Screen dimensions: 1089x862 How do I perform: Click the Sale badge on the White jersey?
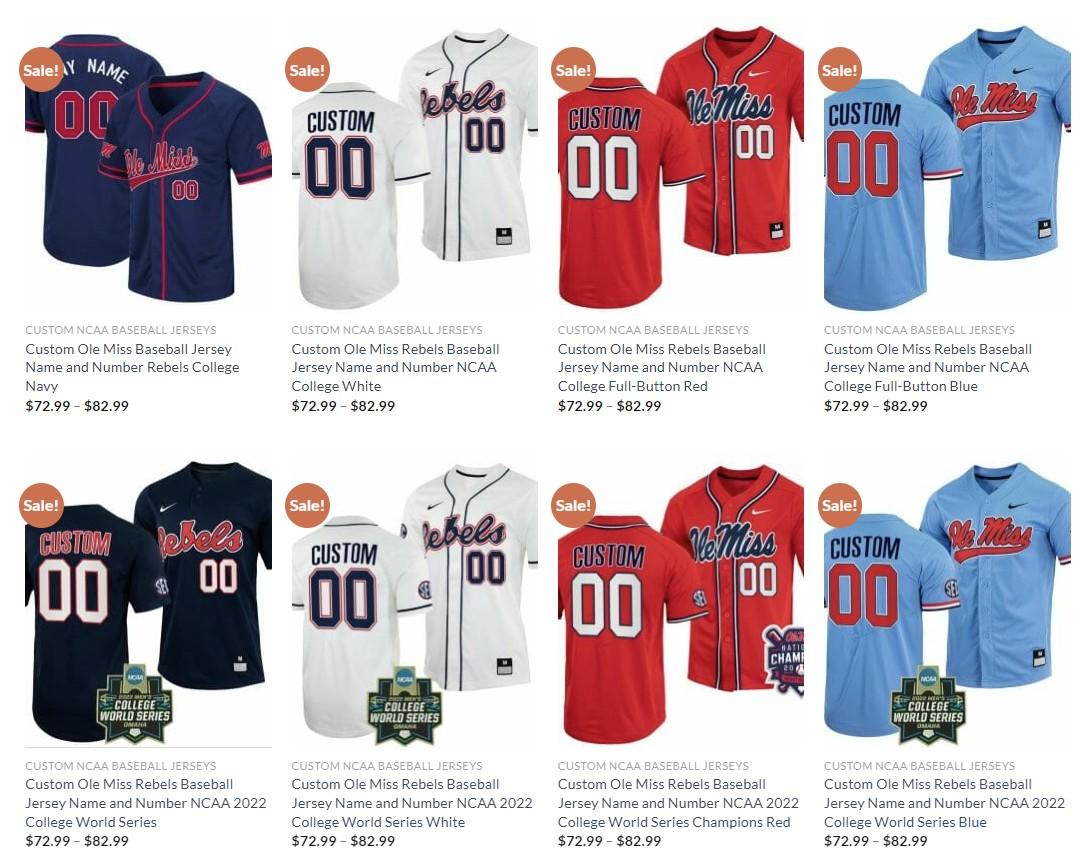point(307,69)
